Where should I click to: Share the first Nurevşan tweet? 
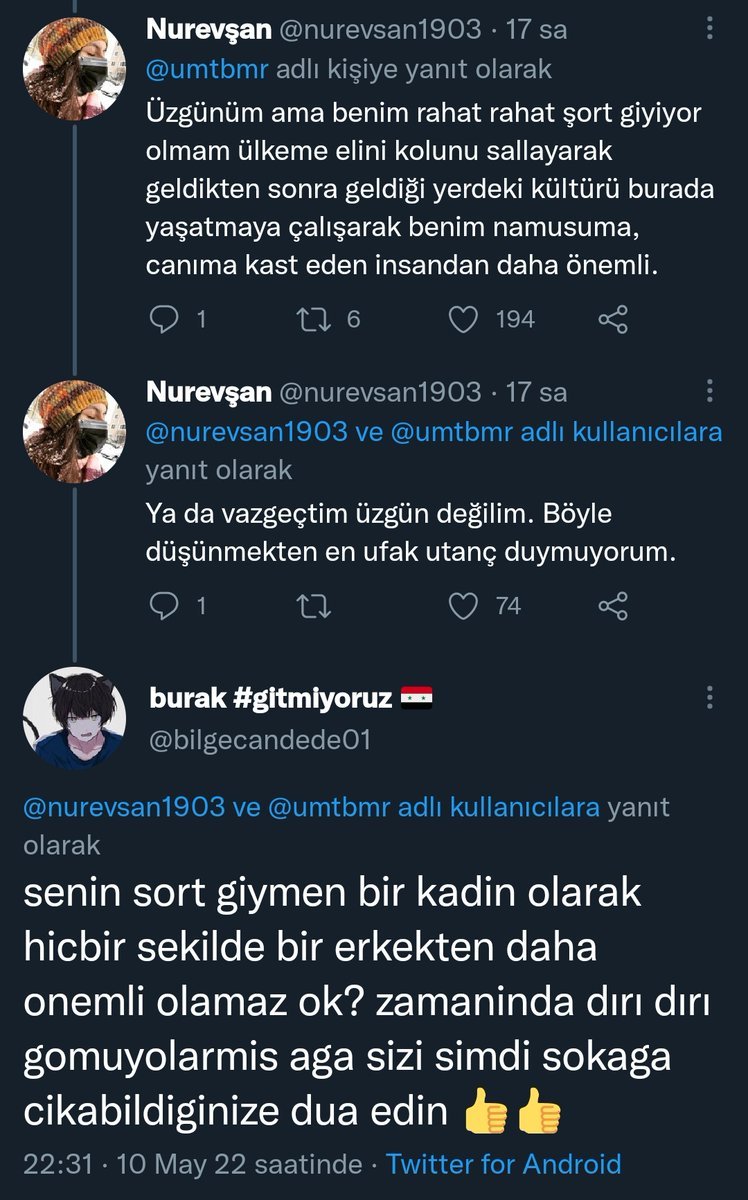point(612,319)
